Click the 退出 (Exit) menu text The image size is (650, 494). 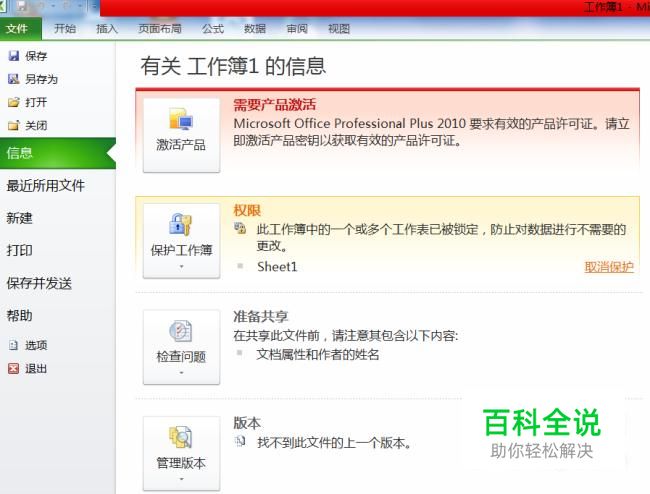(x=36, y=368)
